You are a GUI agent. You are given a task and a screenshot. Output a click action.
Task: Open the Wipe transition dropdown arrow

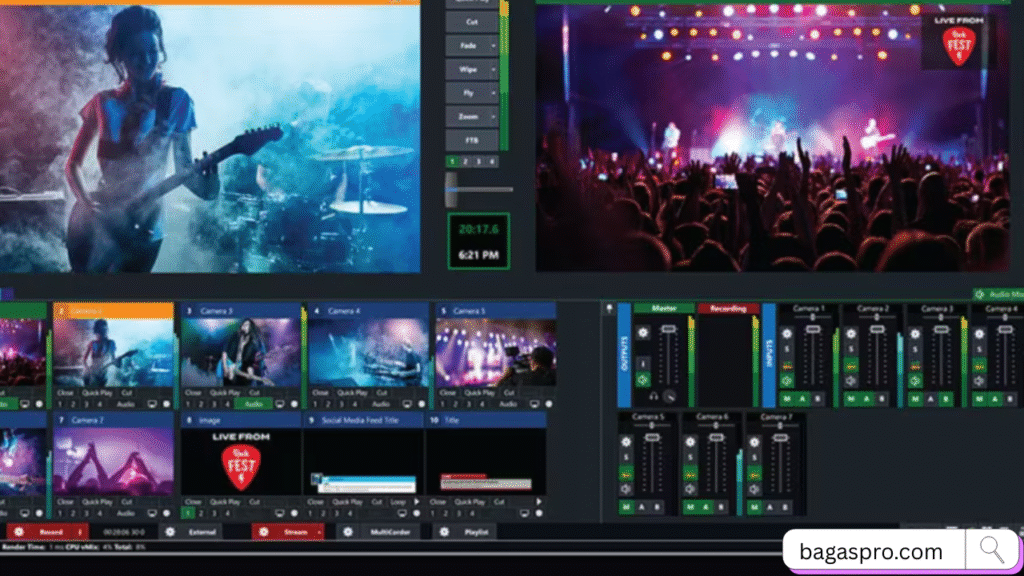[x=493, y=69]
